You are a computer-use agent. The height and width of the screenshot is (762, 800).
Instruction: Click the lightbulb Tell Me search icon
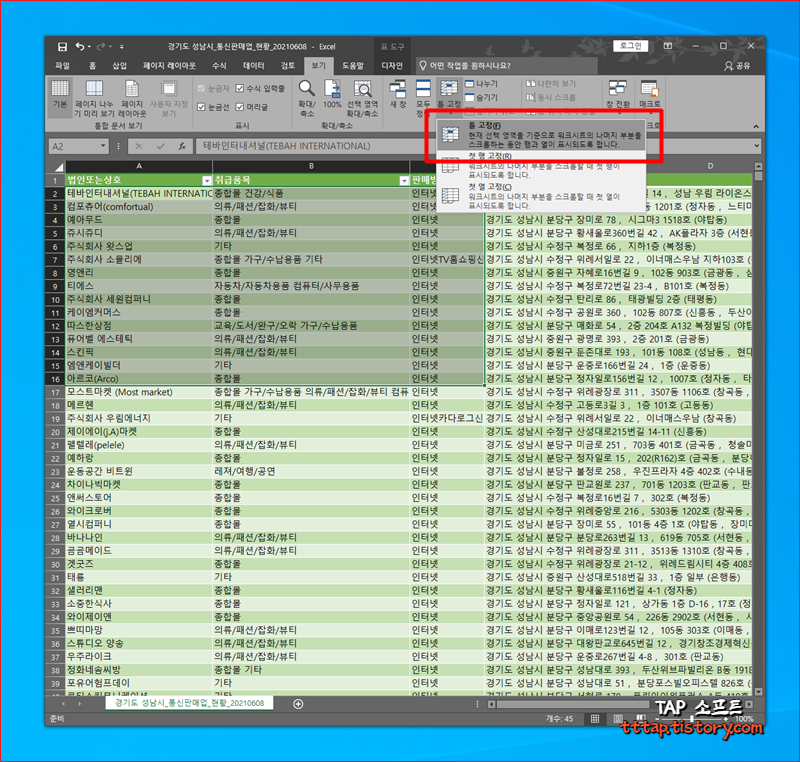point(422,66)
